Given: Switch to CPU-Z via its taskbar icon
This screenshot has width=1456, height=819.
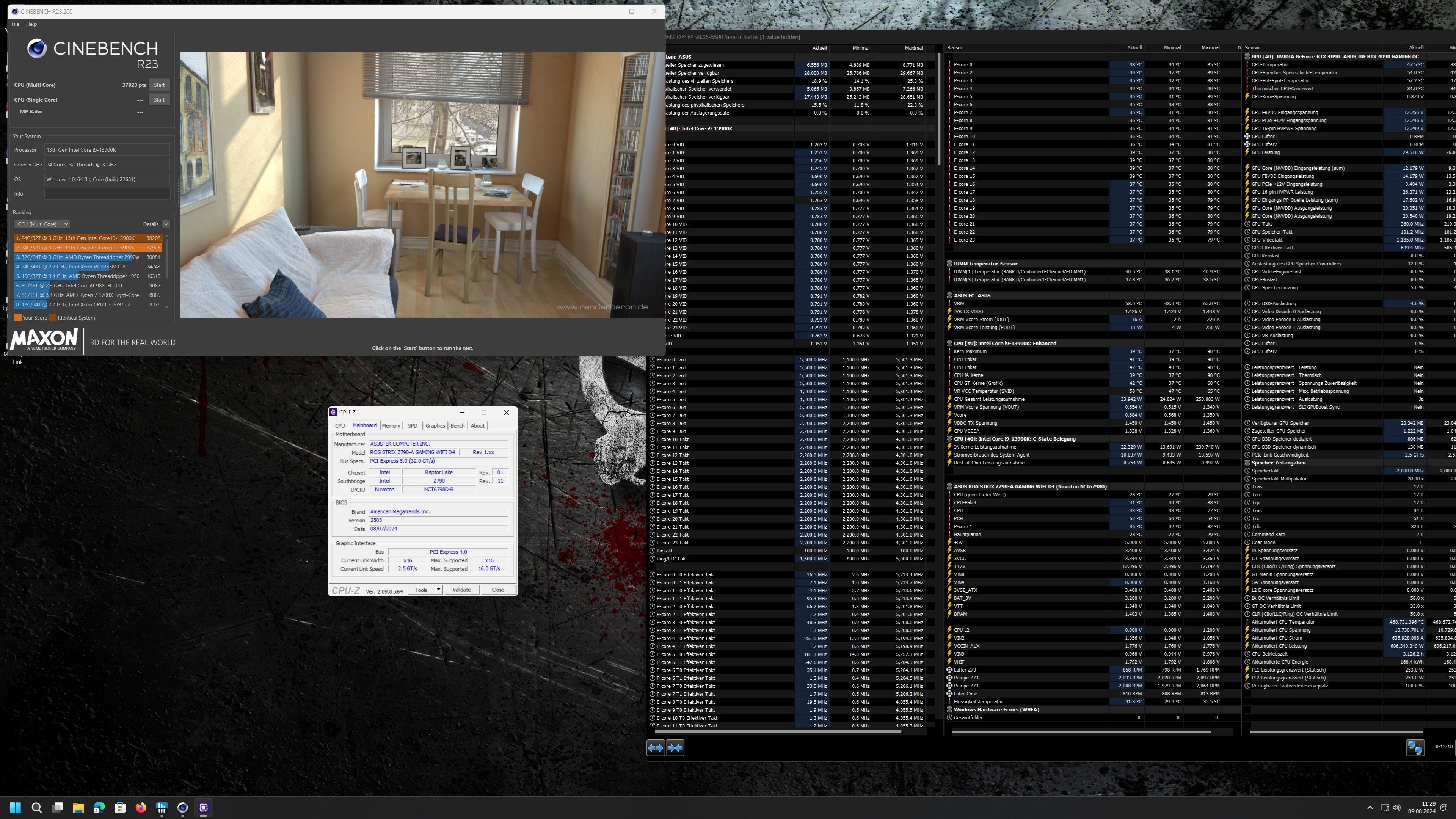Looking at the screenshot, I should (x=204, y=807).
